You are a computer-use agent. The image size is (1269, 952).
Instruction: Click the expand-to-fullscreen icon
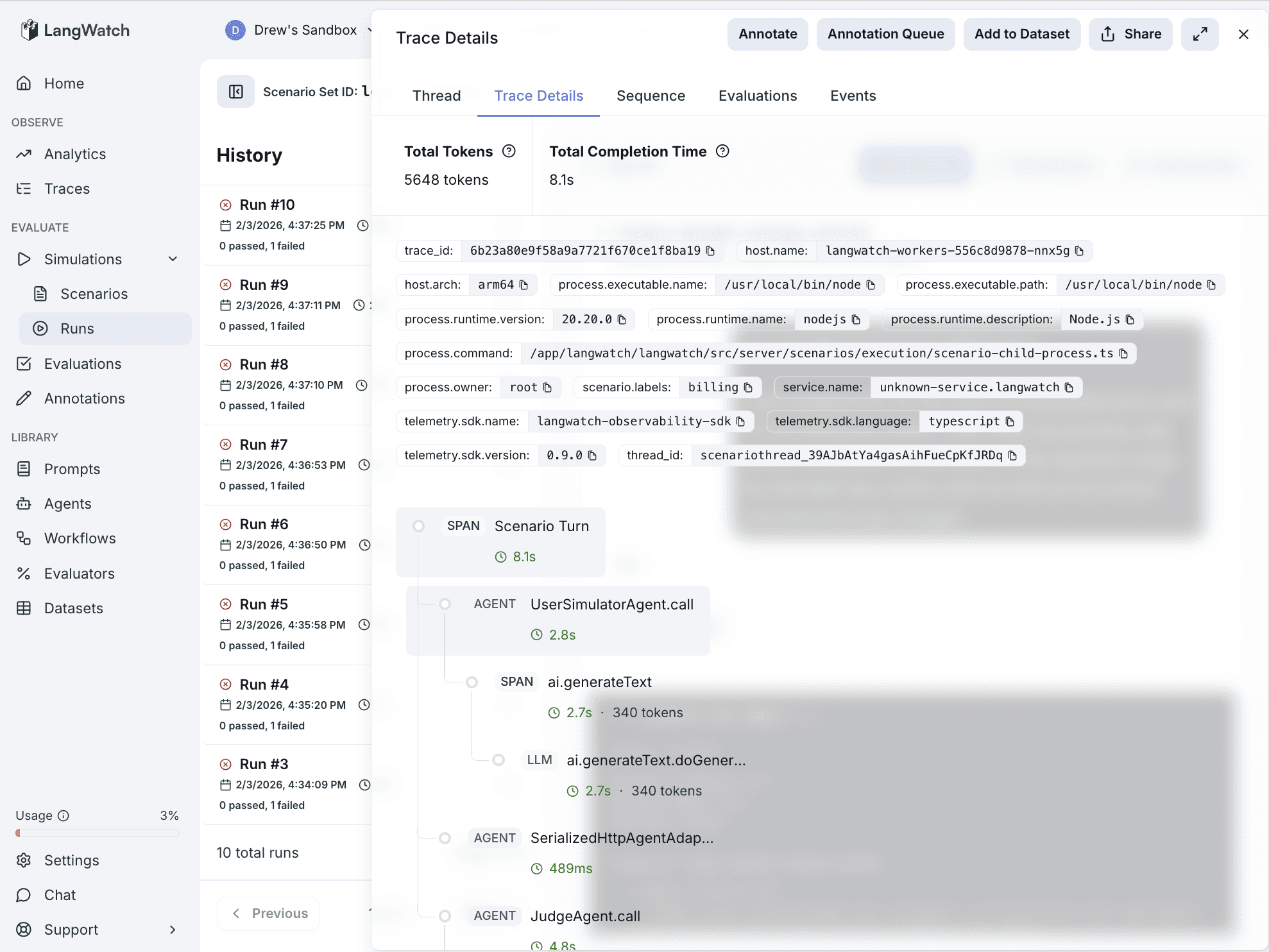(1200, 34)
